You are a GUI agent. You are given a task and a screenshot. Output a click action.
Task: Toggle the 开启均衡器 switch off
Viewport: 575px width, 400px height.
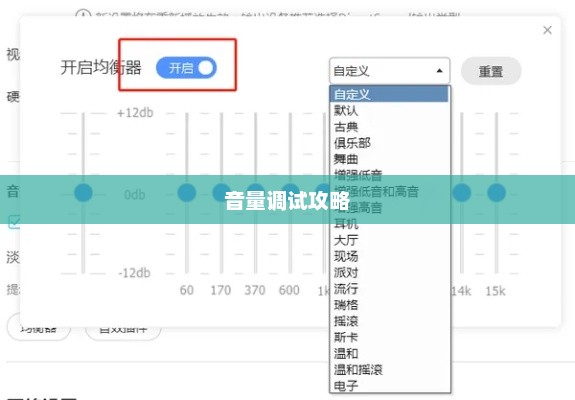[x=186, y=68]
